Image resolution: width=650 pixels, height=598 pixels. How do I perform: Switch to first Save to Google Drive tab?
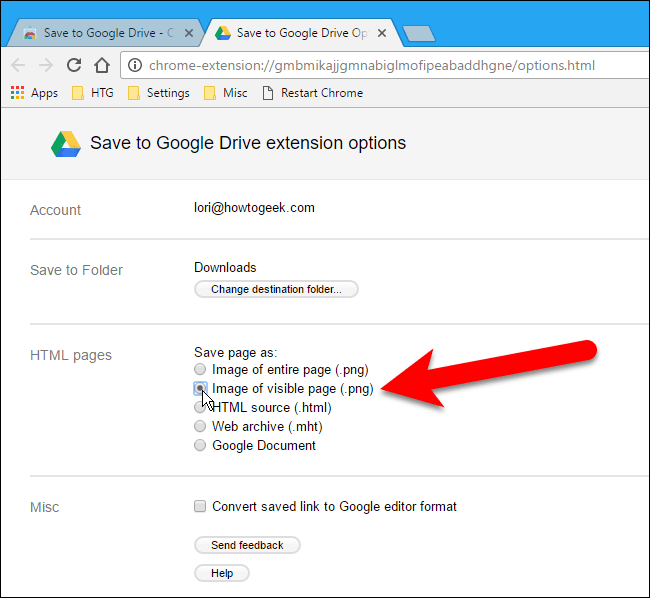coord(98,33)
